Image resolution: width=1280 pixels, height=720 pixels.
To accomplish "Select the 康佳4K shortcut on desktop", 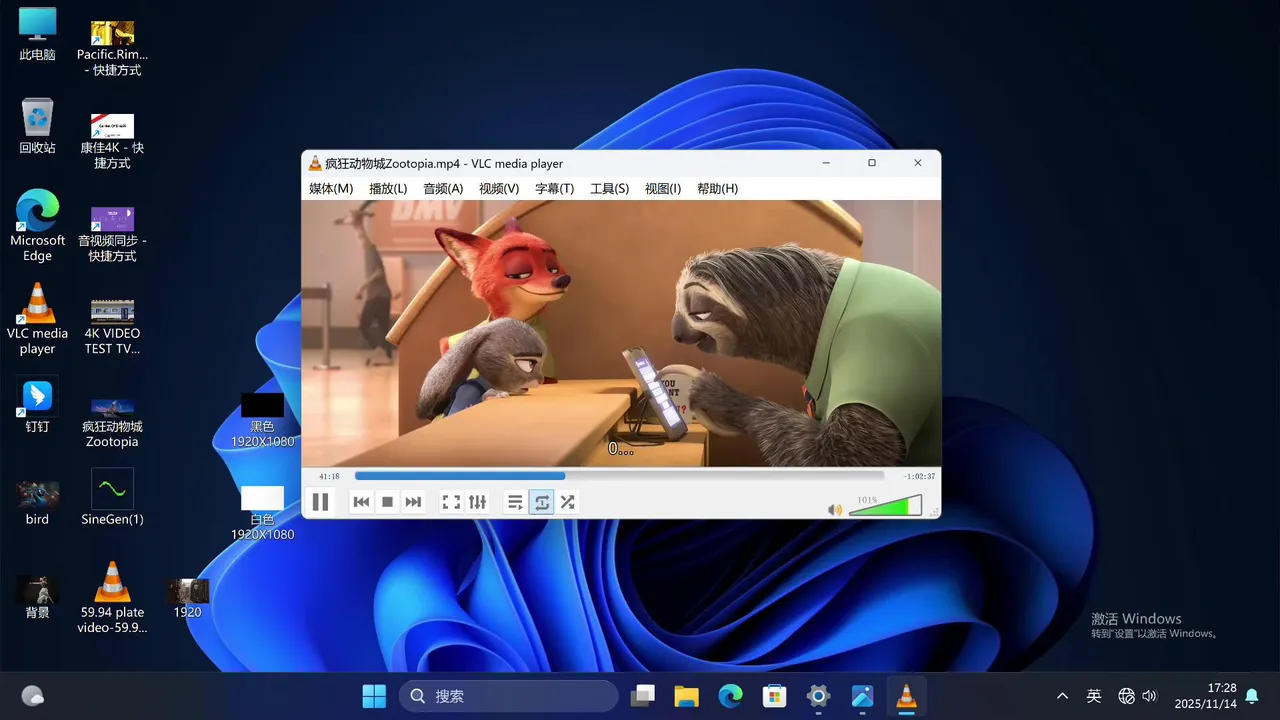I will (112, 140).
